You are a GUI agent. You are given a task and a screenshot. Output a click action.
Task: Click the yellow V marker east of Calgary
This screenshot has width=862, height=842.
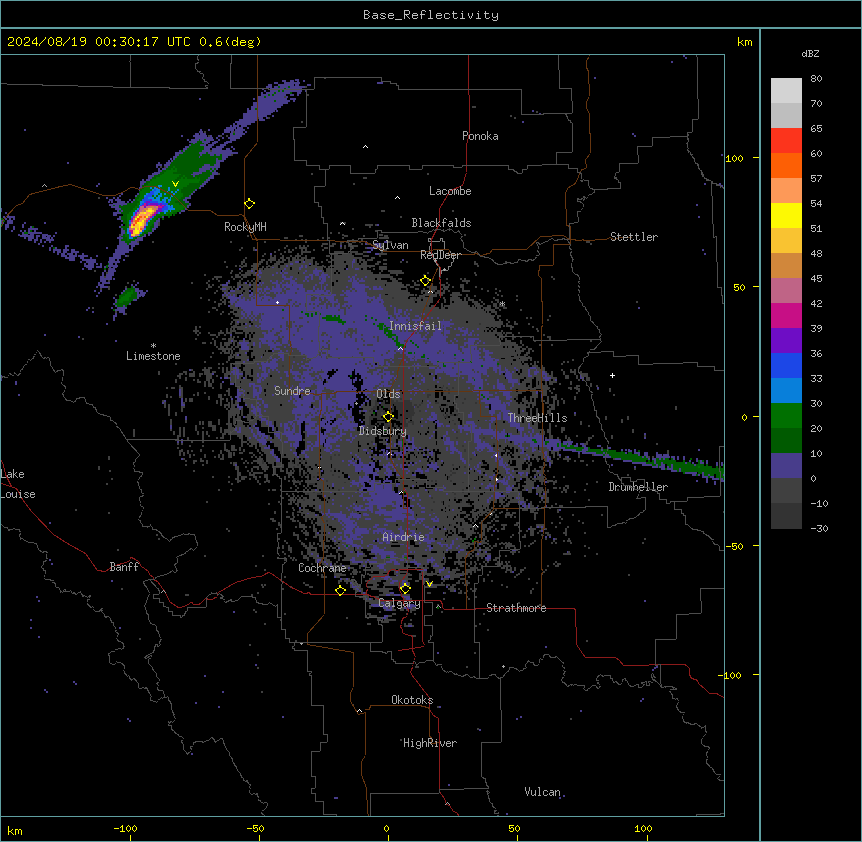[429, 584]
